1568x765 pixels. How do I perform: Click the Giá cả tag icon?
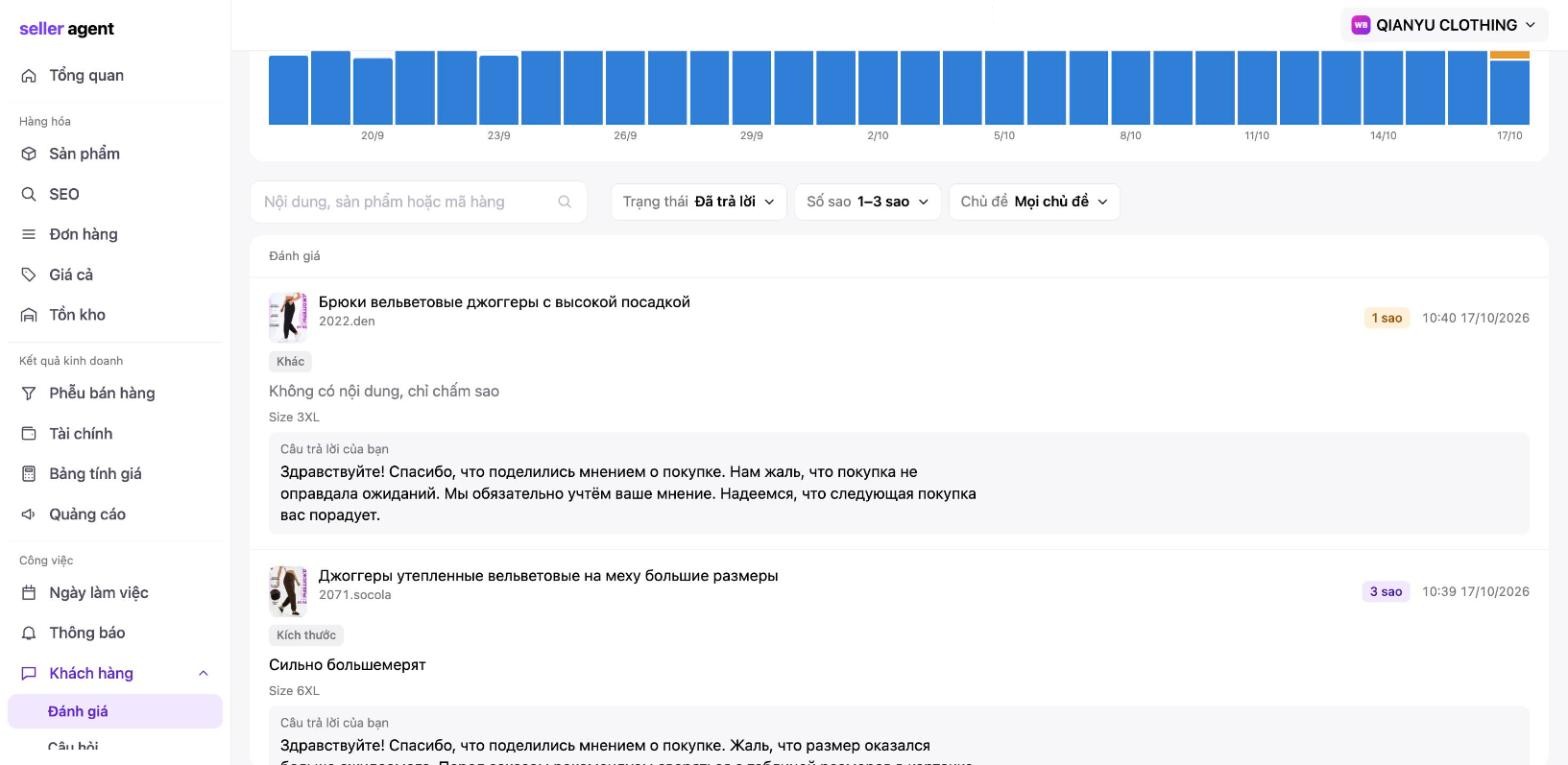coord(28,274)
